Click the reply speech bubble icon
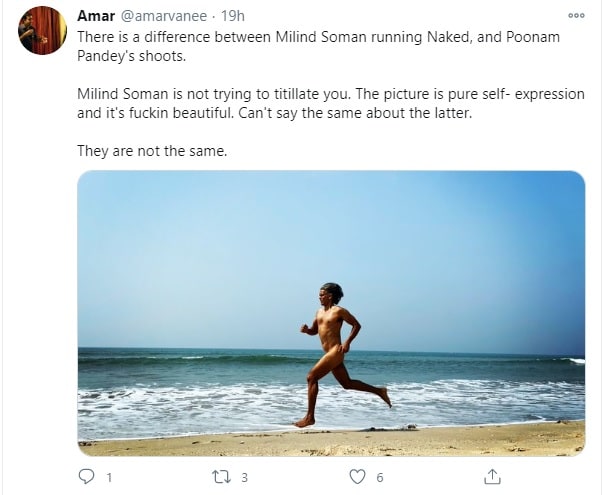The width and height of the screenshot is (615, 495). coord(86,477)
